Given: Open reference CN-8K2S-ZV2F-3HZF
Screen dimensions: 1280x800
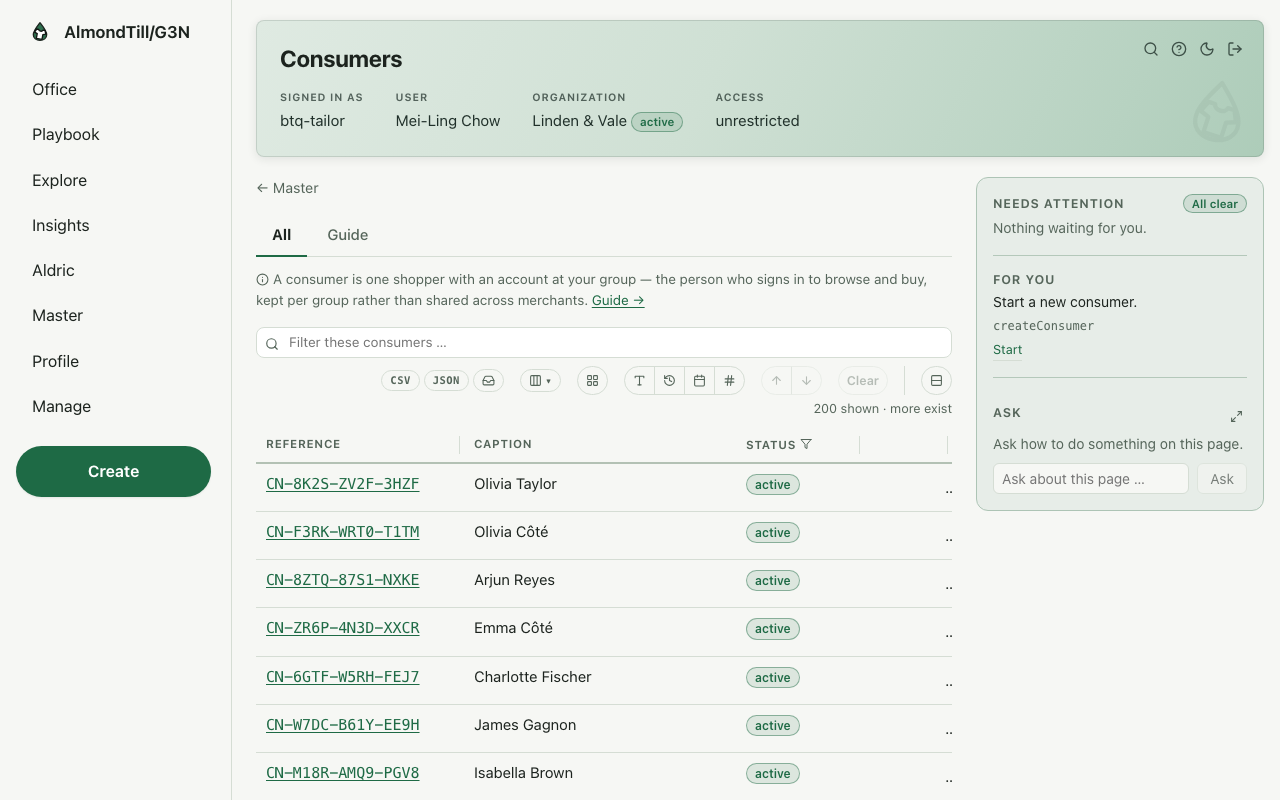Looking at the screenshot, I should pos(343,484).
